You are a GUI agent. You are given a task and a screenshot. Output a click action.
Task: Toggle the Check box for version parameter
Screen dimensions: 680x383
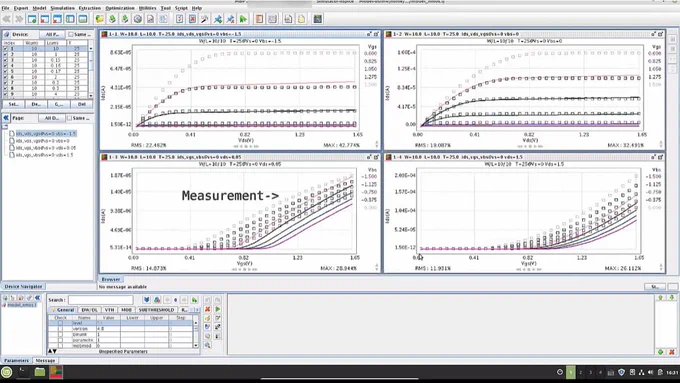tap(60, 329)
